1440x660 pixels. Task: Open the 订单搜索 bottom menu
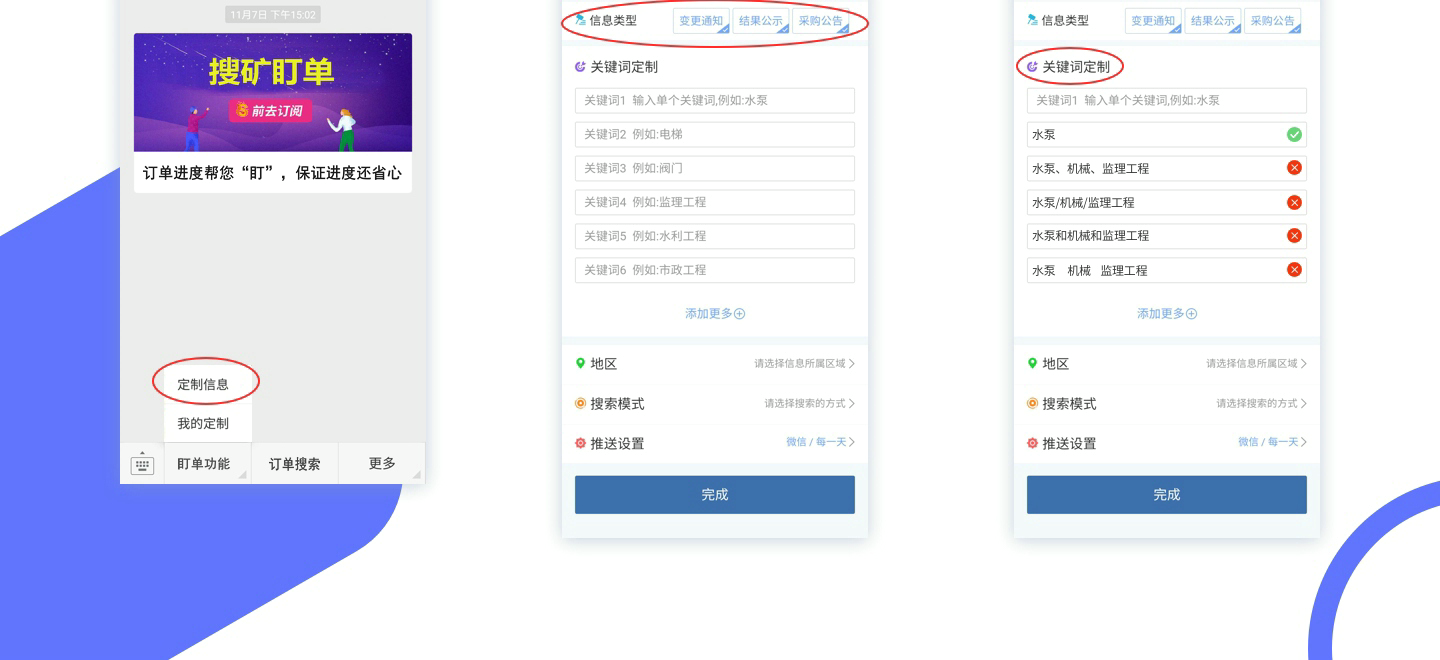(295, 464)
